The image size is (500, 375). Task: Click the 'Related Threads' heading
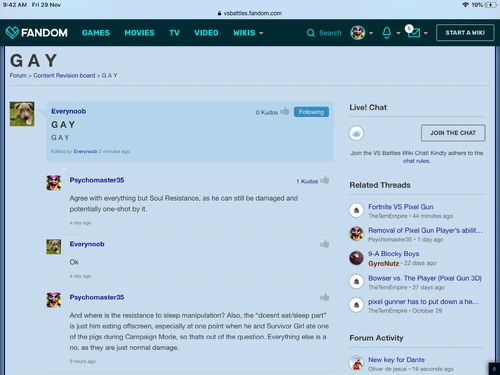point(380,185)
